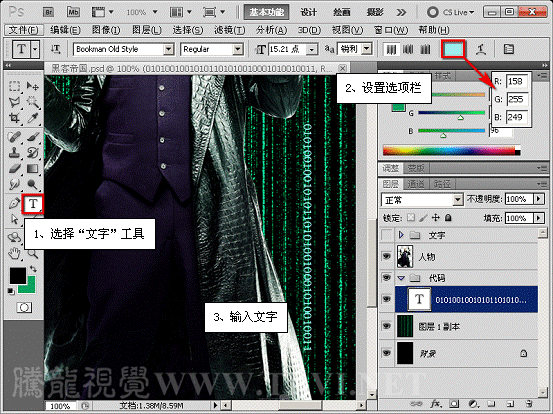The width and height of the screenshot is (553, 414).
Task: Open anti-aliasing method dropdown
Action: pos(367,49)
